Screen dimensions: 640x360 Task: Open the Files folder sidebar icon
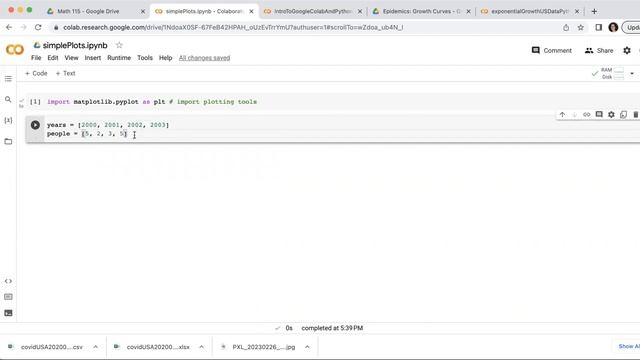coord(8,141)
